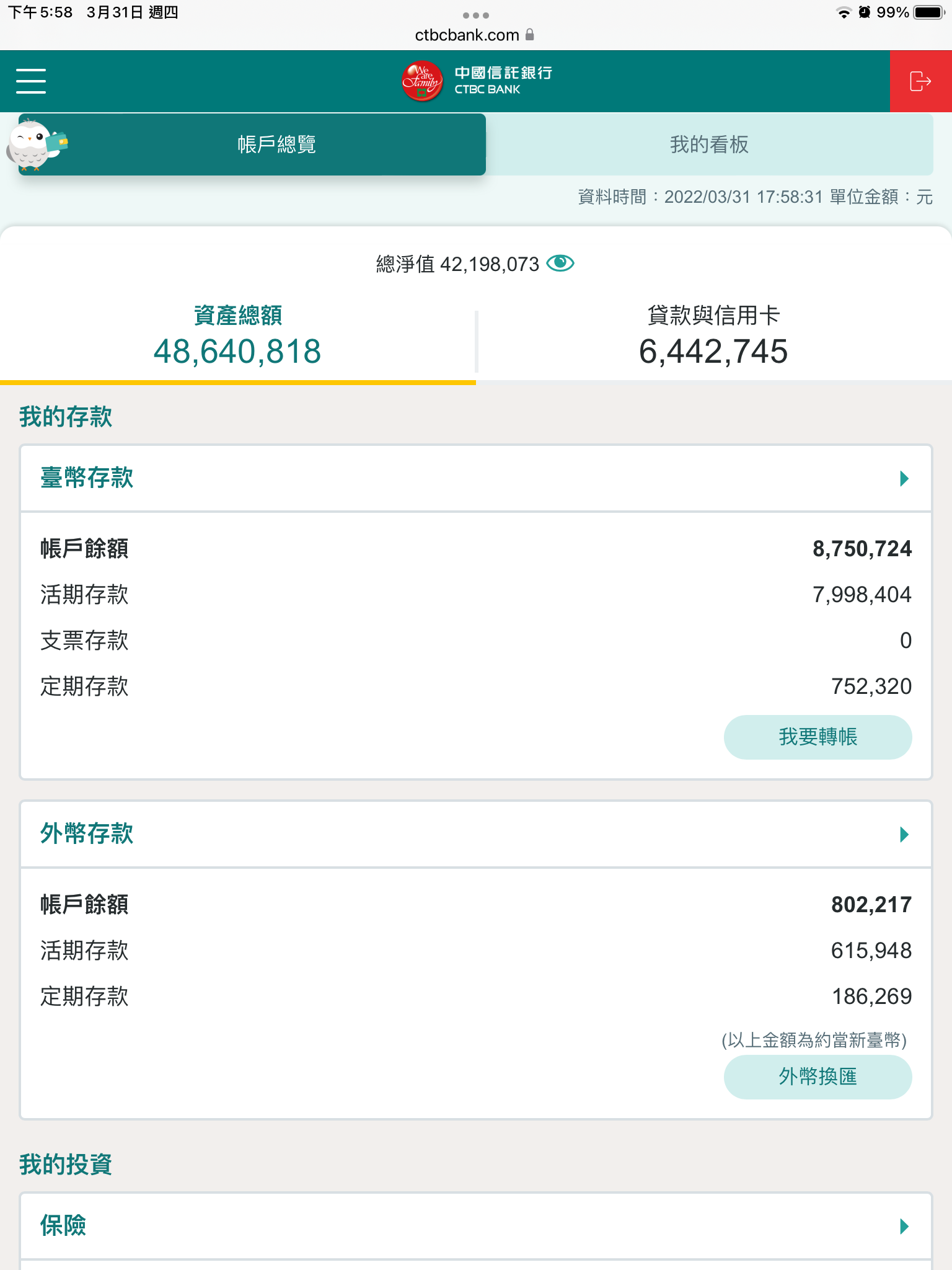952x1270 pixels.
Task: Tap the ctbcbank.com address bar
Action: point(467,35)
